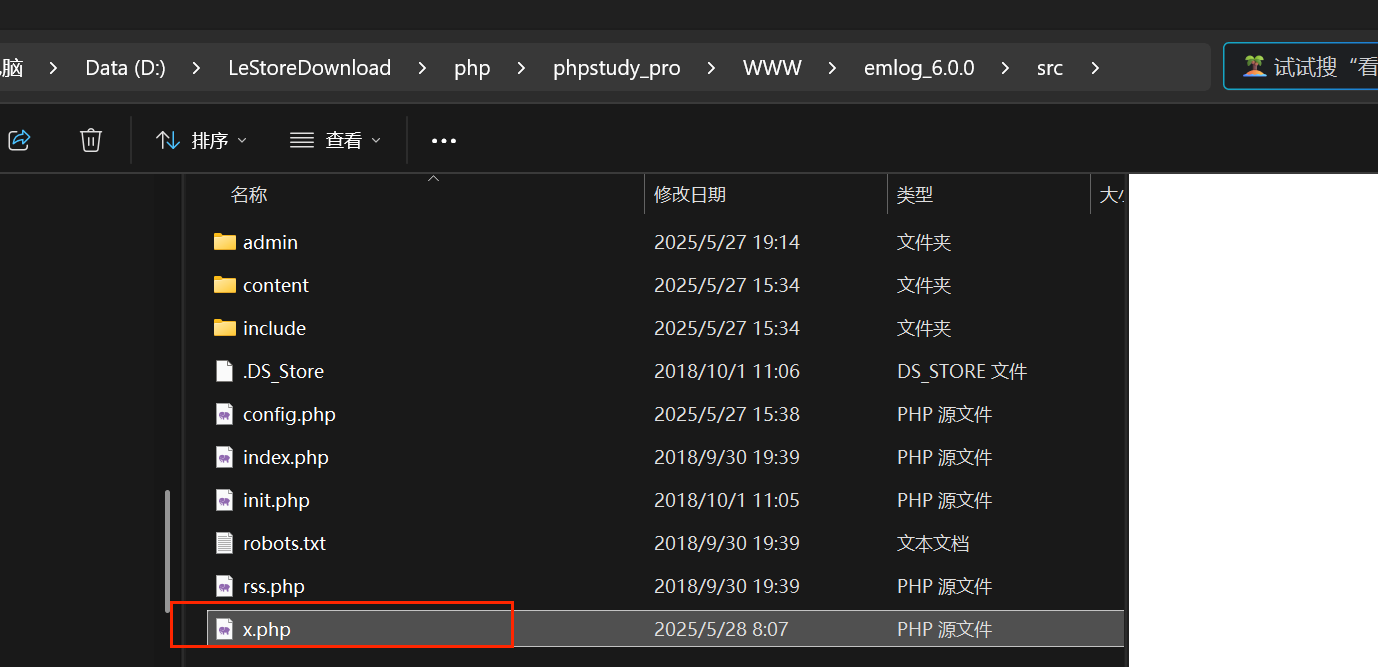
Task: Open the three-dots more options menu
Action: point(443,141)
